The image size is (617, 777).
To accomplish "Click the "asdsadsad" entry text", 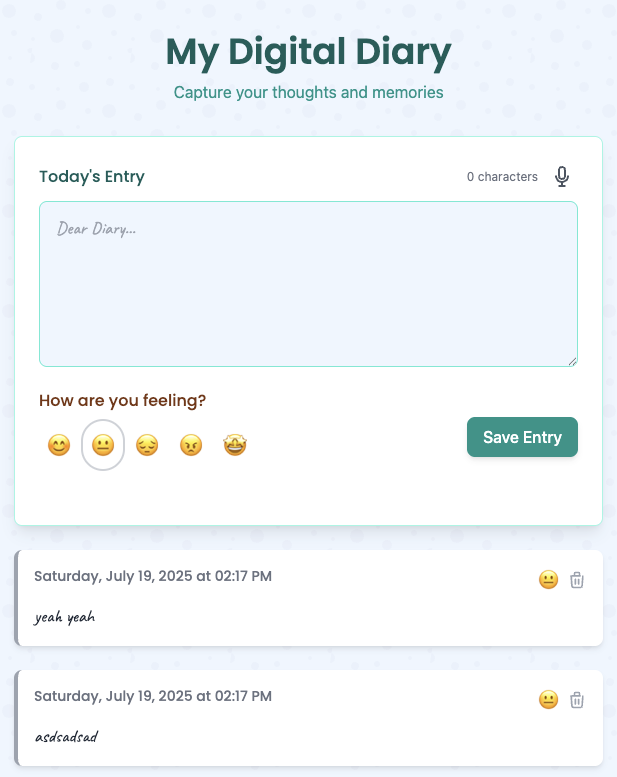I will point(66,737).
